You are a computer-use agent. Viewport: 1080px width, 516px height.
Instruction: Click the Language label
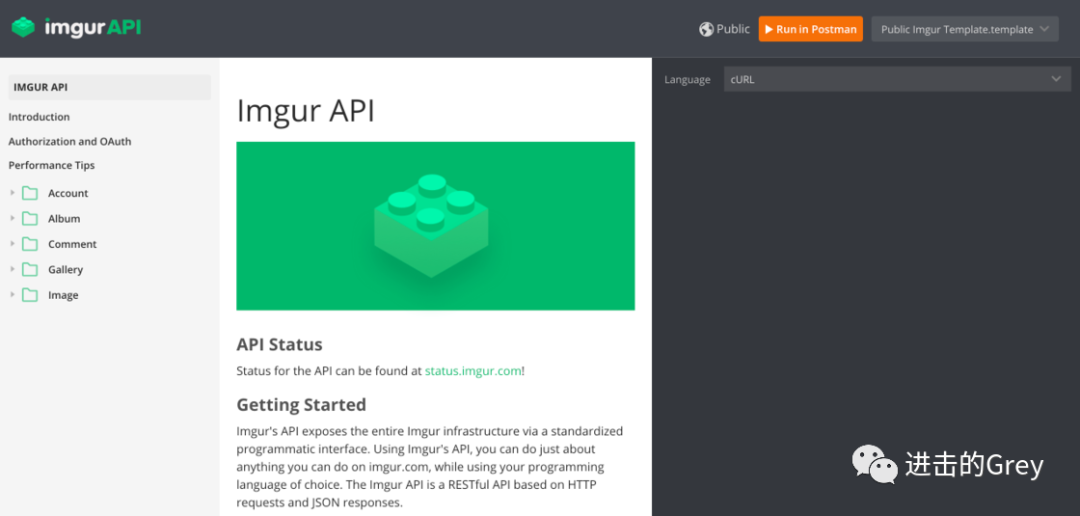687,80
